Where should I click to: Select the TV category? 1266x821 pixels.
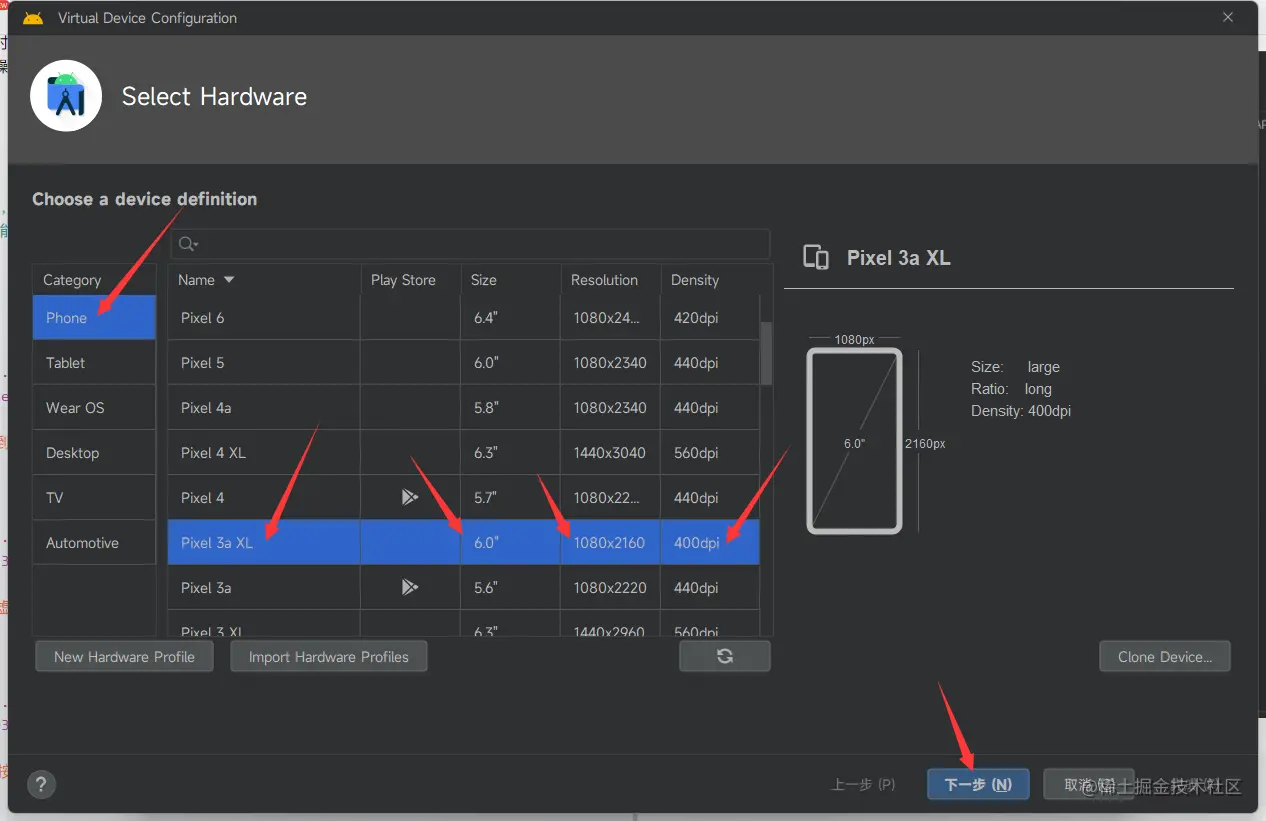94,497
